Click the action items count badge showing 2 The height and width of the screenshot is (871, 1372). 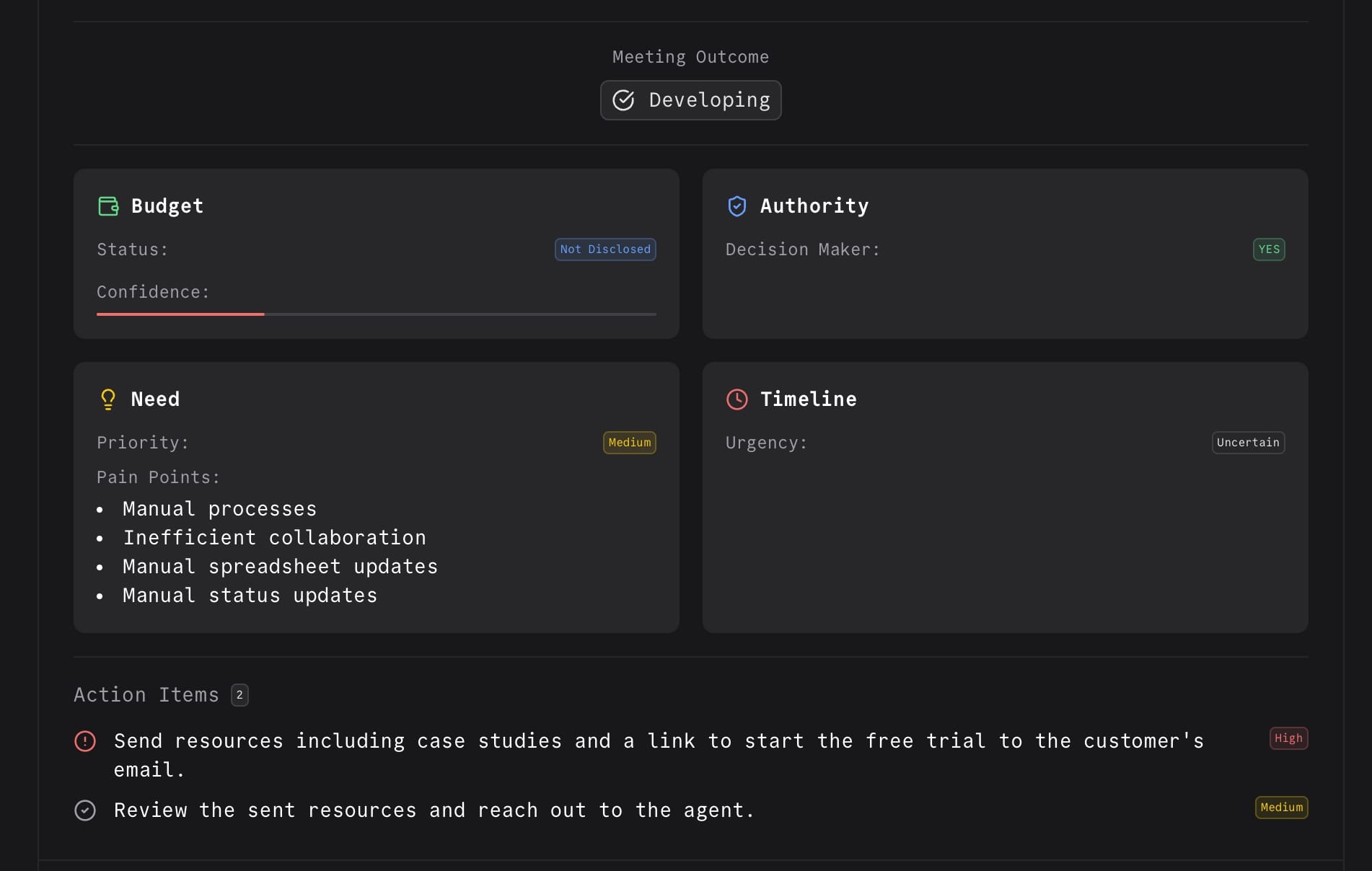point(239,695)
